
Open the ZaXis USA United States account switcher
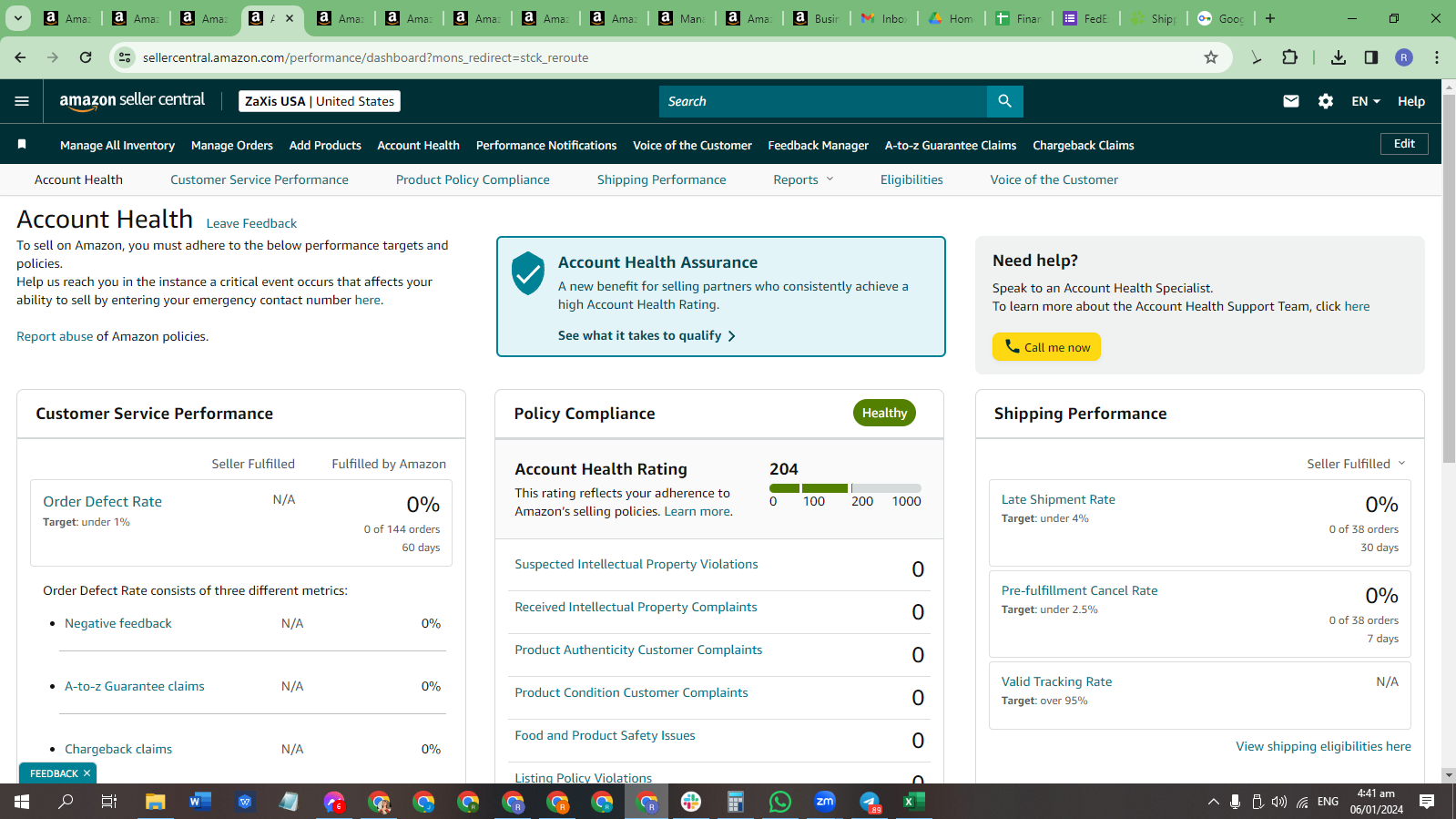[x=320, y=101]
